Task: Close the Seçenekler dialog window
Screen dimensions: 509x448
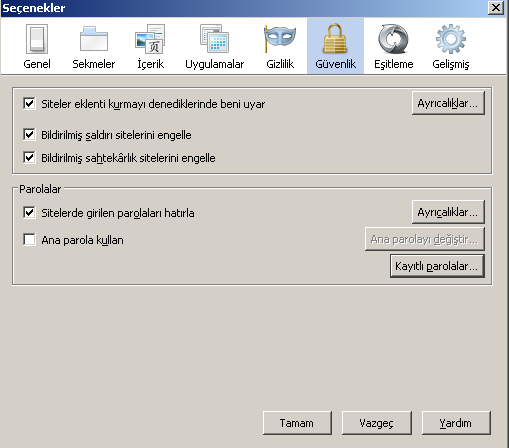Action: 496,7
